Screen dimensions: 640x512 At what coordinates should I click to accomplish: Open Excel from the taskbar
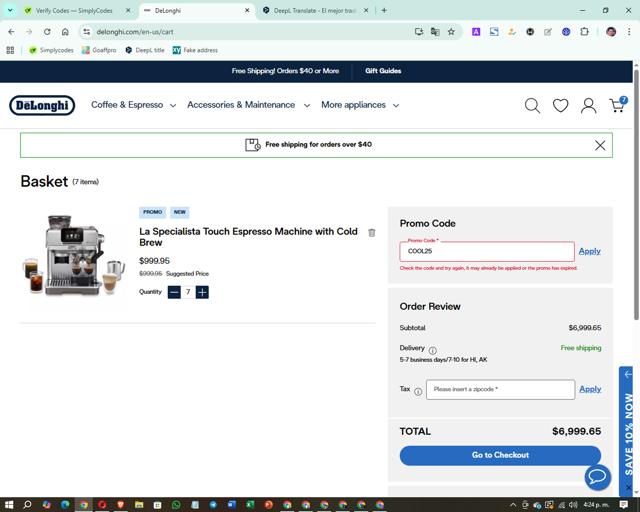[x=250, y=505]
